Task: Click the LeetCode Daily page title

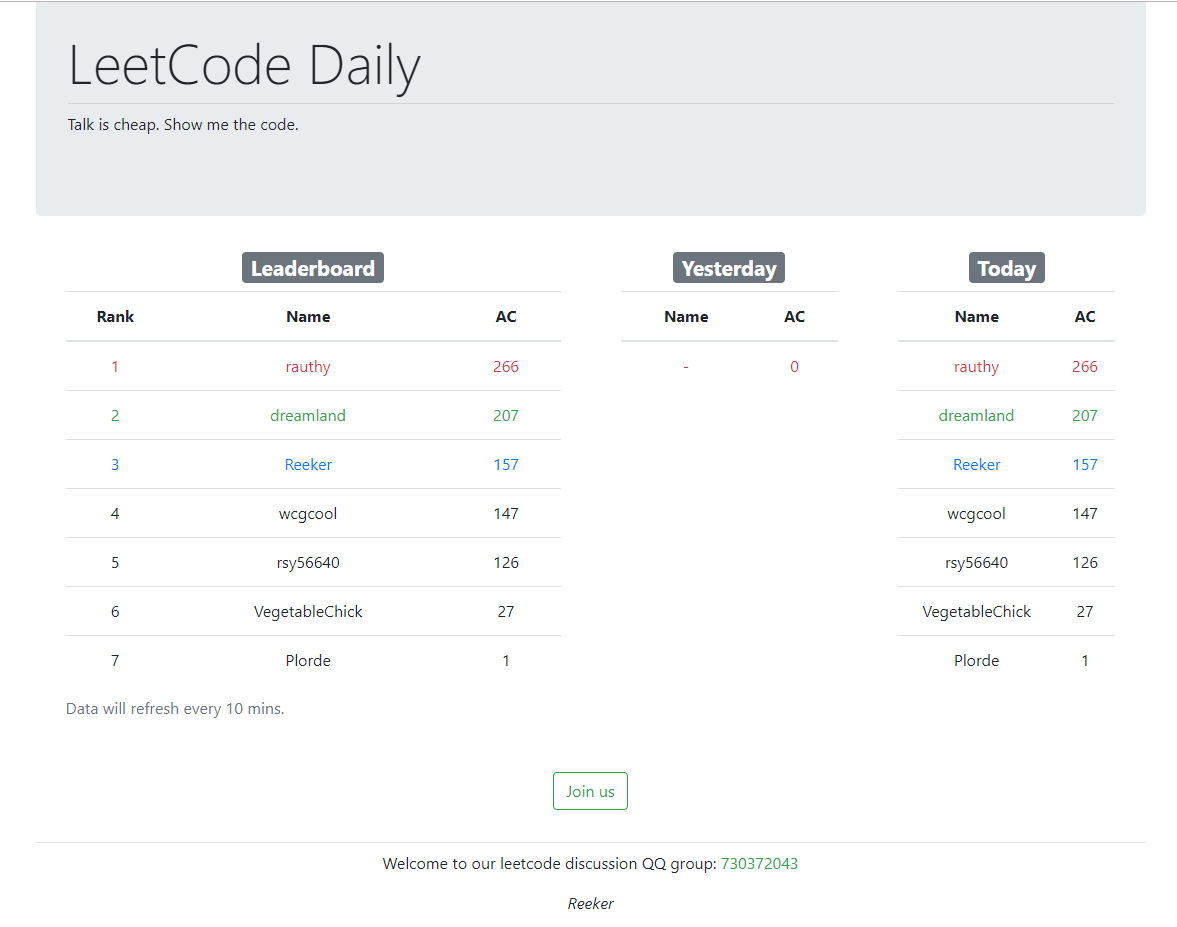Action: (x=244, y=66)
